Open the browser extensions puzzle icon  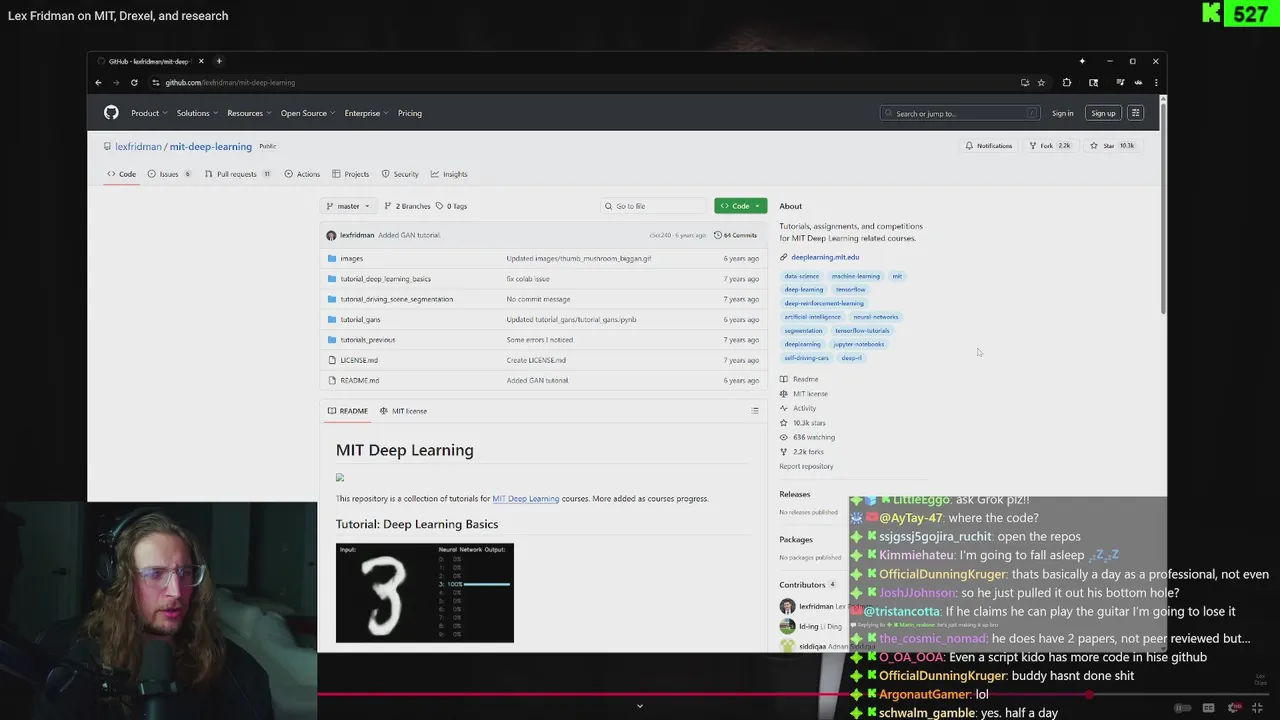(1067, 83)
